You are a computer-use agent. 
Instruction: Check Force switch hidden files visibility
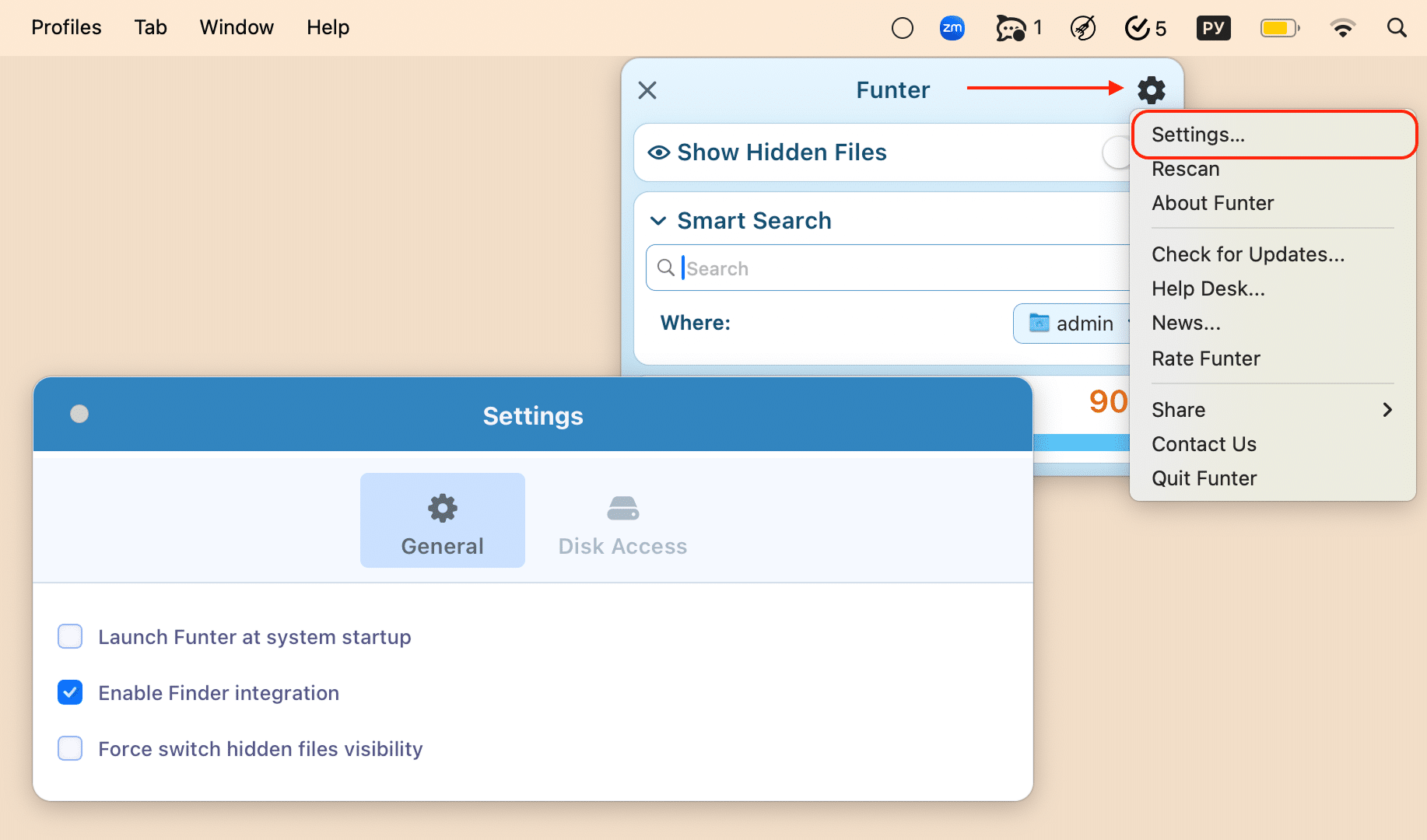70,748
